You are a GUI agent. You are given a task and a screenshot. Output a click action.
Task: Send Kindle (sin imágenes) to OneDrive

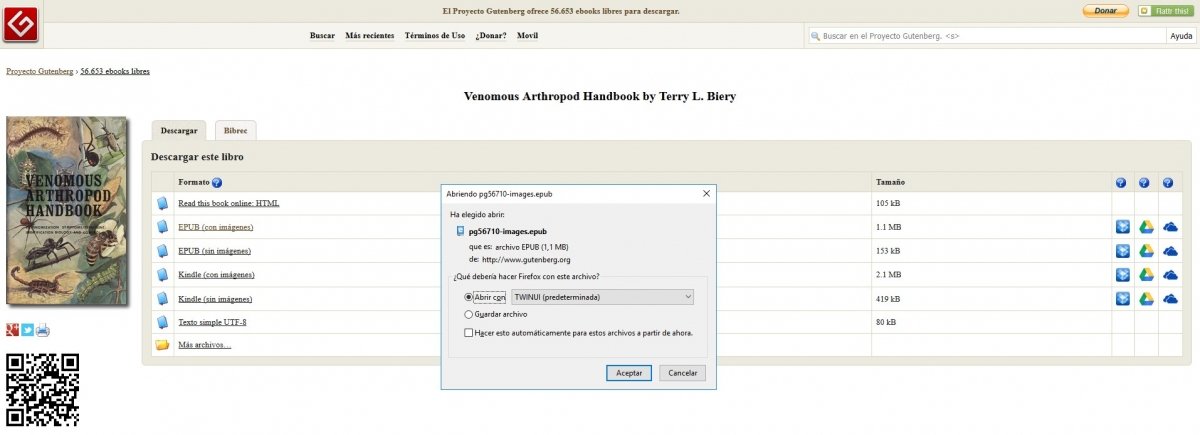pos(1170,298)
